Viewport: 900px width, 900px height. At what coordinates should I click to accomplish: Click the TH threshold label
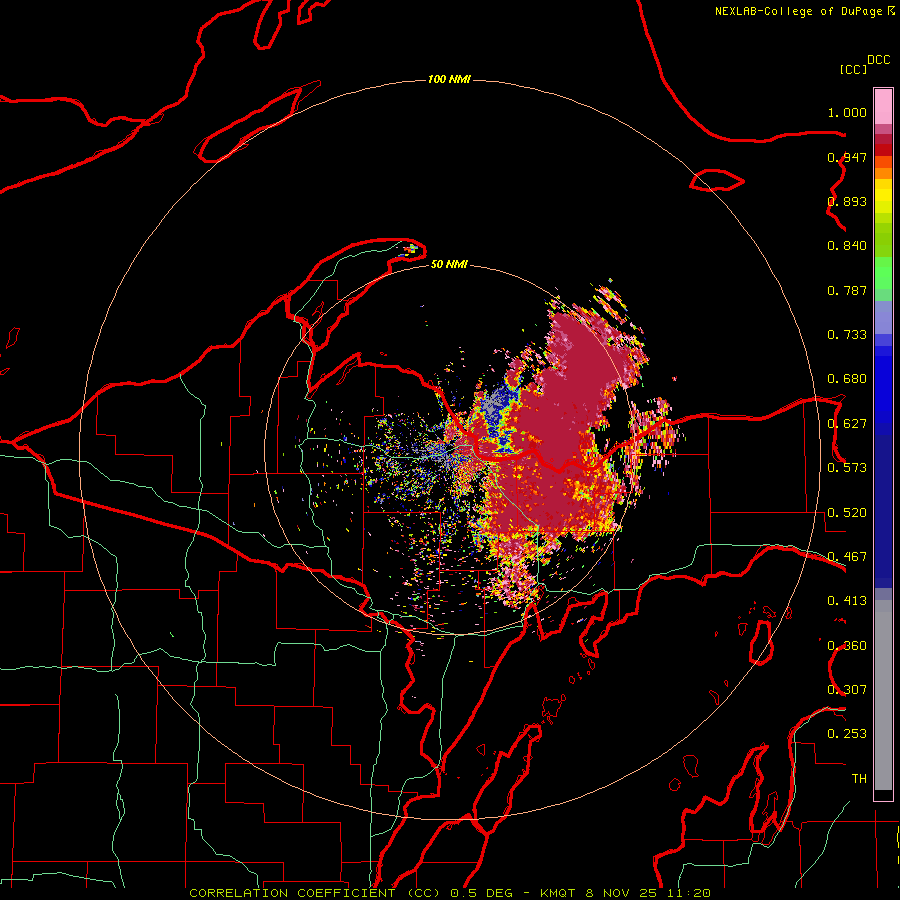(859, 779)
